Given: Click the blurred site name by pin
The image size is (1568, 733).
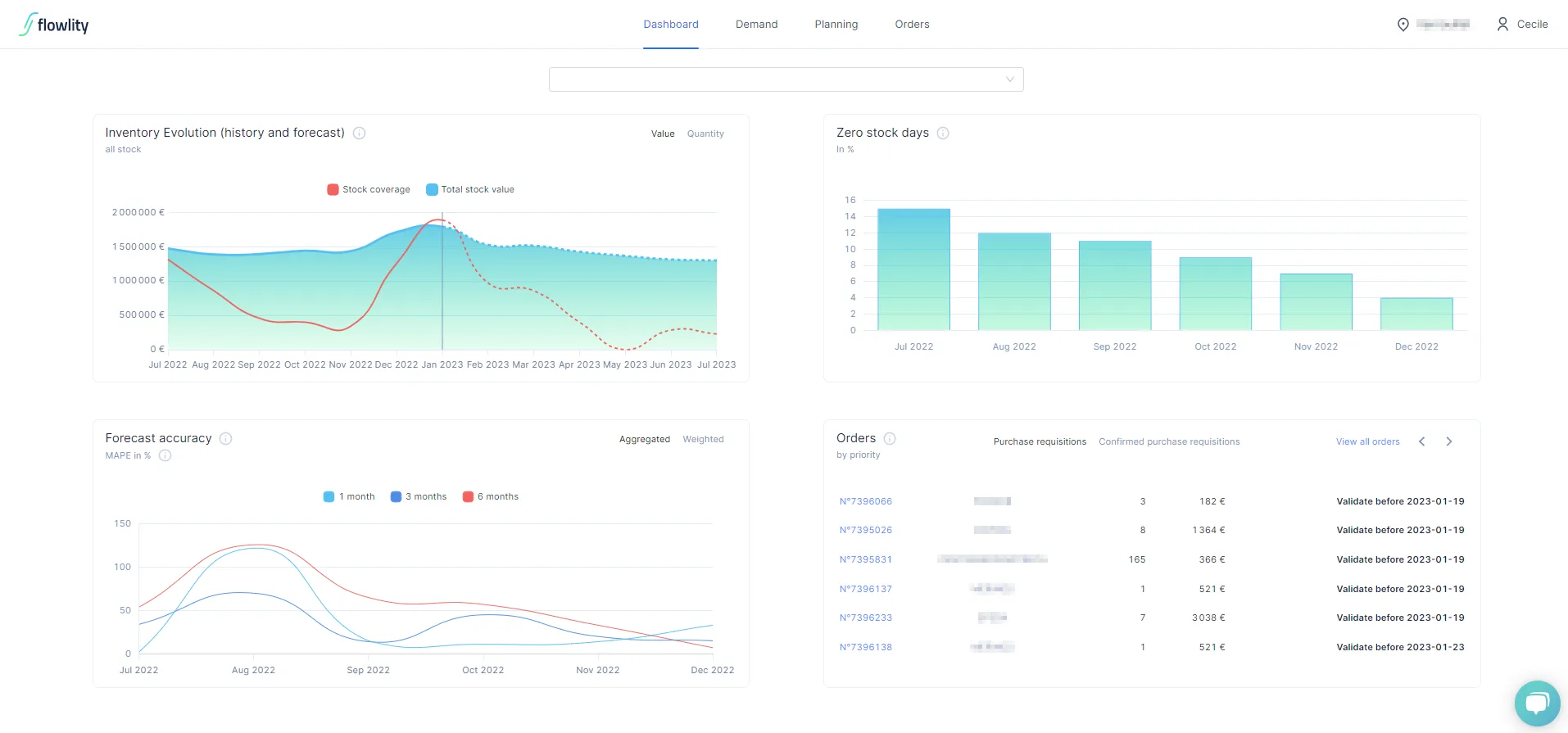Looking at the screenshot, I should point(1443,25).
